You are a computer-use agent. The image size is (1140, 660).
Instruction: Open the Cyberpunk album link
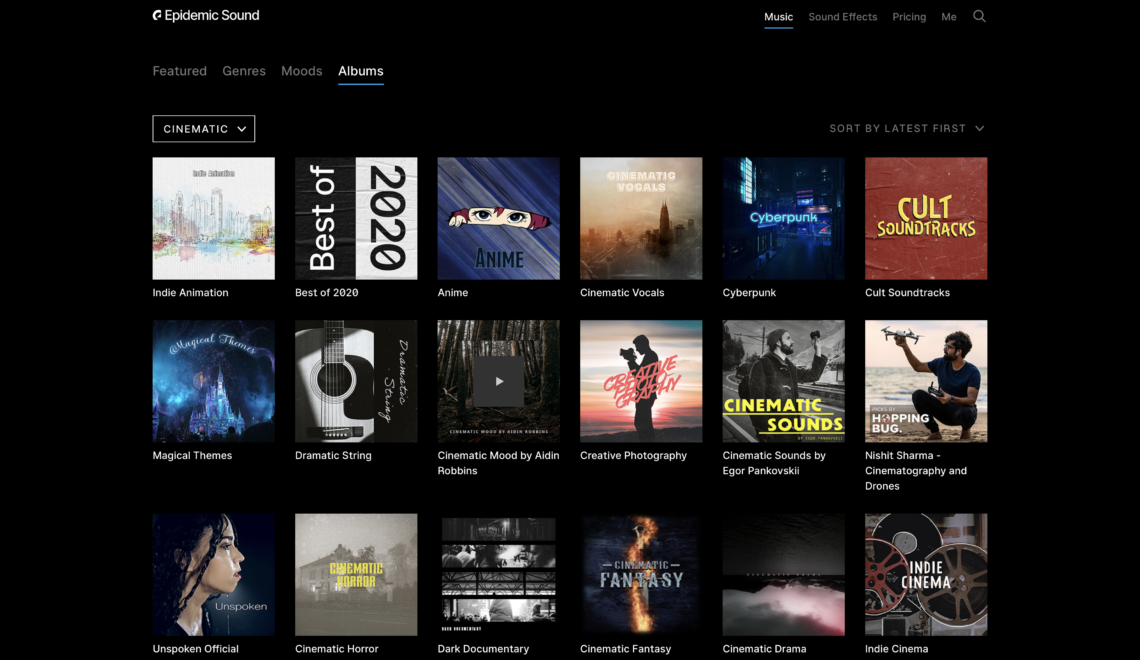coord(783,218)
